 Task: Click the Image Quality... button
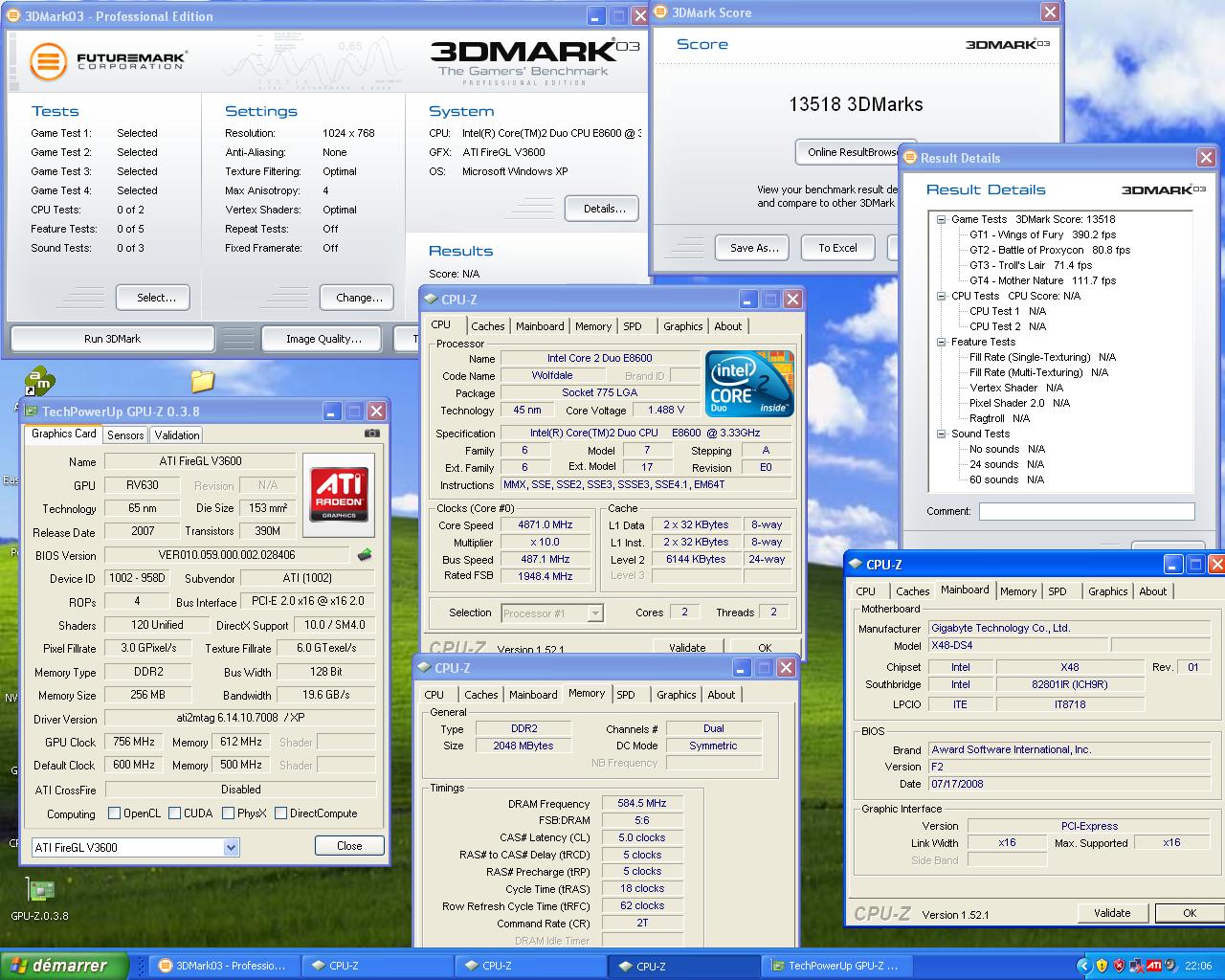[323, 339]
